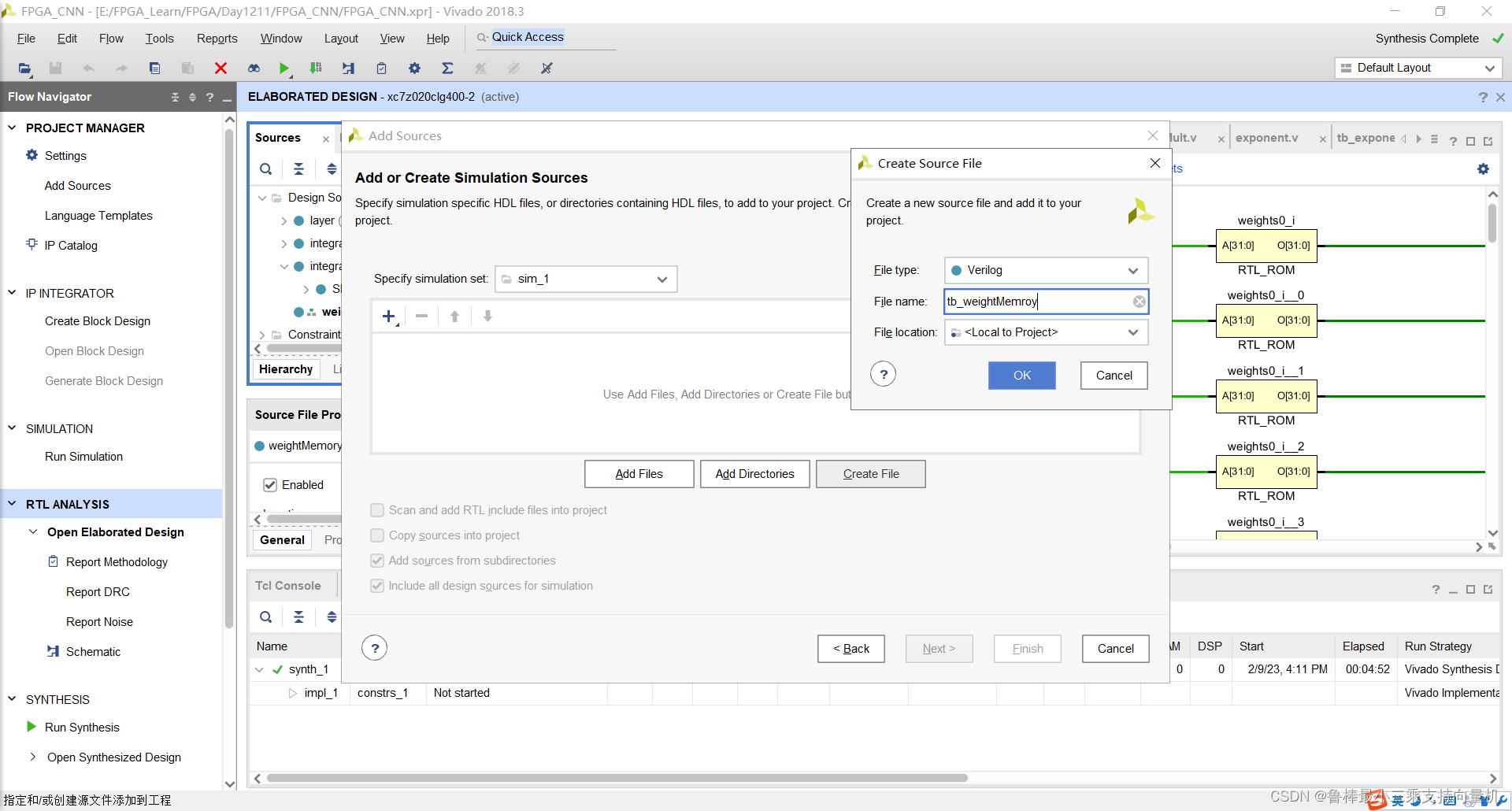Click the Settings gear toolbar icon

click(x=414, y=69)
